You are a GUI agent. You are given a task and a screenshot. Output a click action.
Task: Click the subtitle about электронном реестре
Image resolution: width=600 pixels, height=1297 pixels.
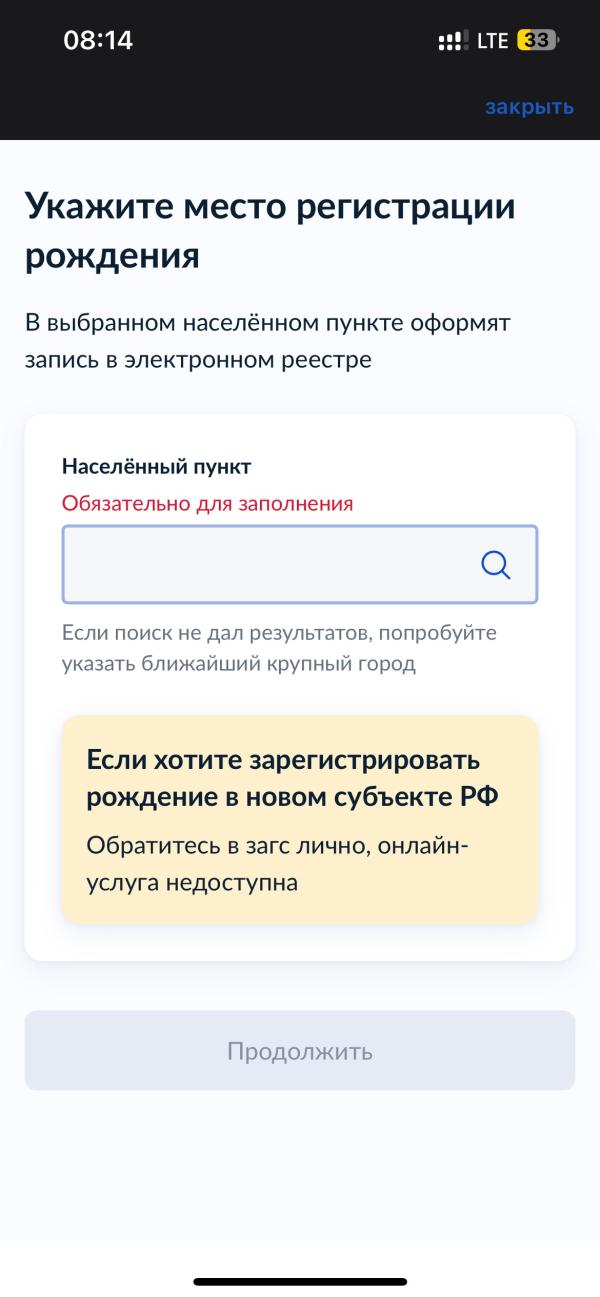click(x=268, y=341)
